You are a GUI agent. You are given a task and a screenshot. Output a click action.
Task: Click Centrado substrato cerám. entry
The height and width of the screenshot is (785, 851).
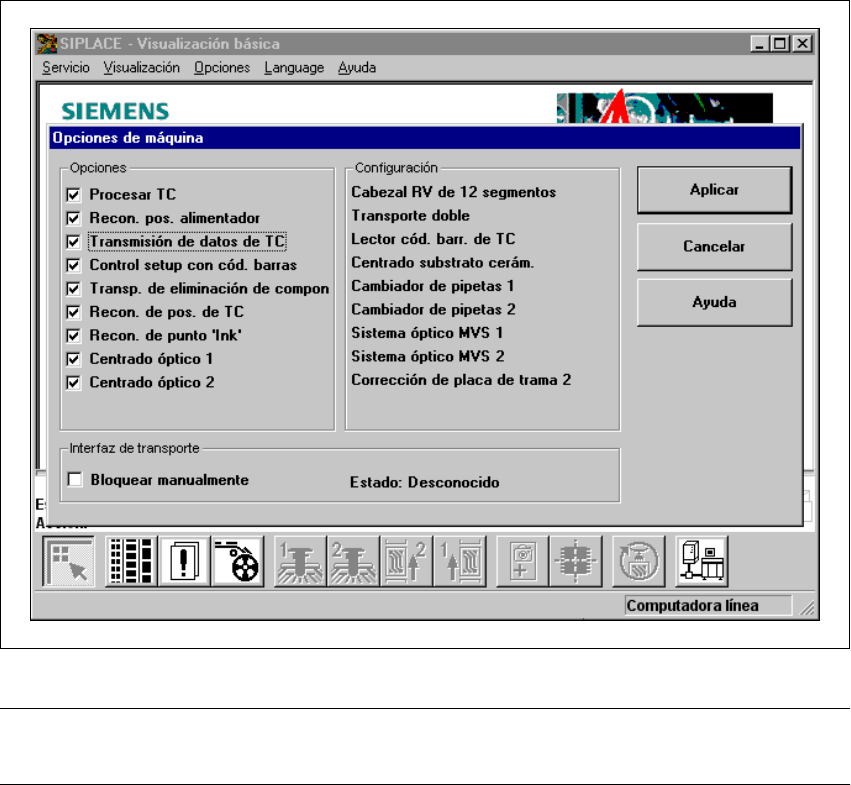(442, 263)
